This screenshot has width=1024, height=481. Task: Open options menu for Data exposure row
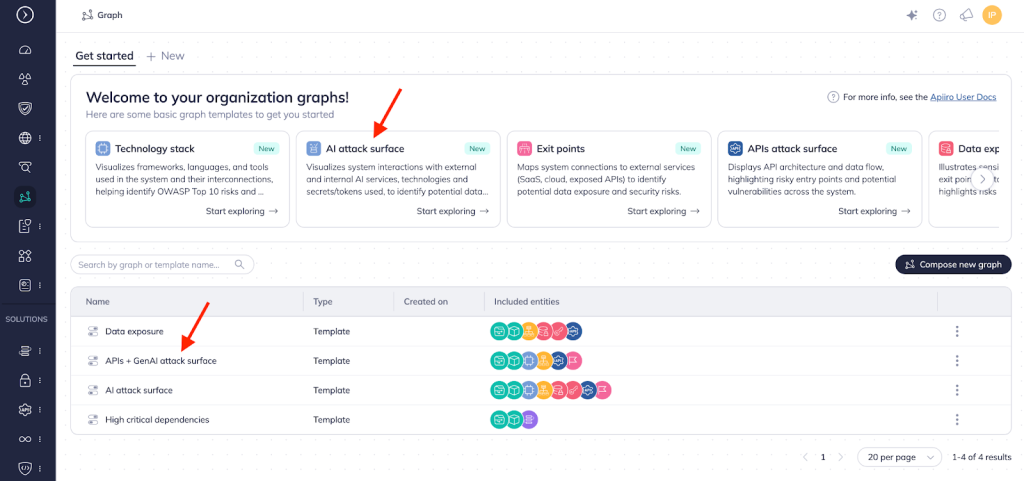point(957,331)
